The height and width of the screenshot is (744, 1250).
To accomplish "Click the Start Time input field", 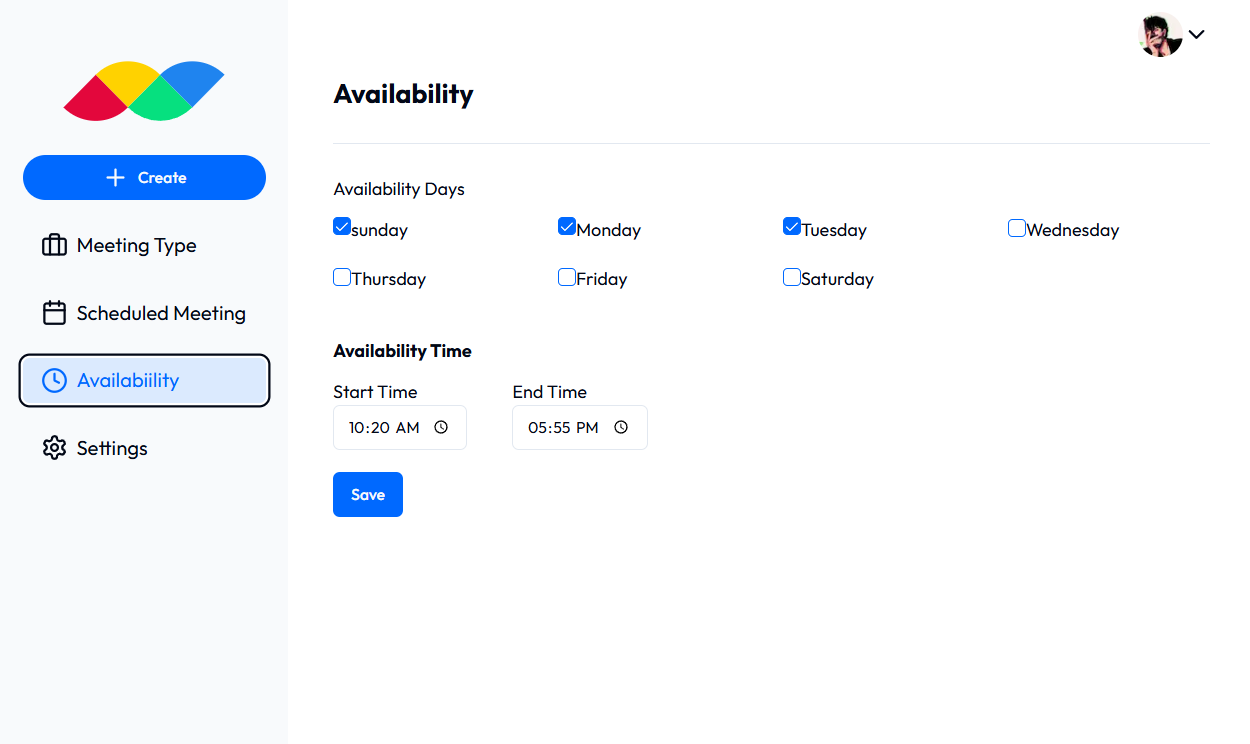I will tap(384, 427).
